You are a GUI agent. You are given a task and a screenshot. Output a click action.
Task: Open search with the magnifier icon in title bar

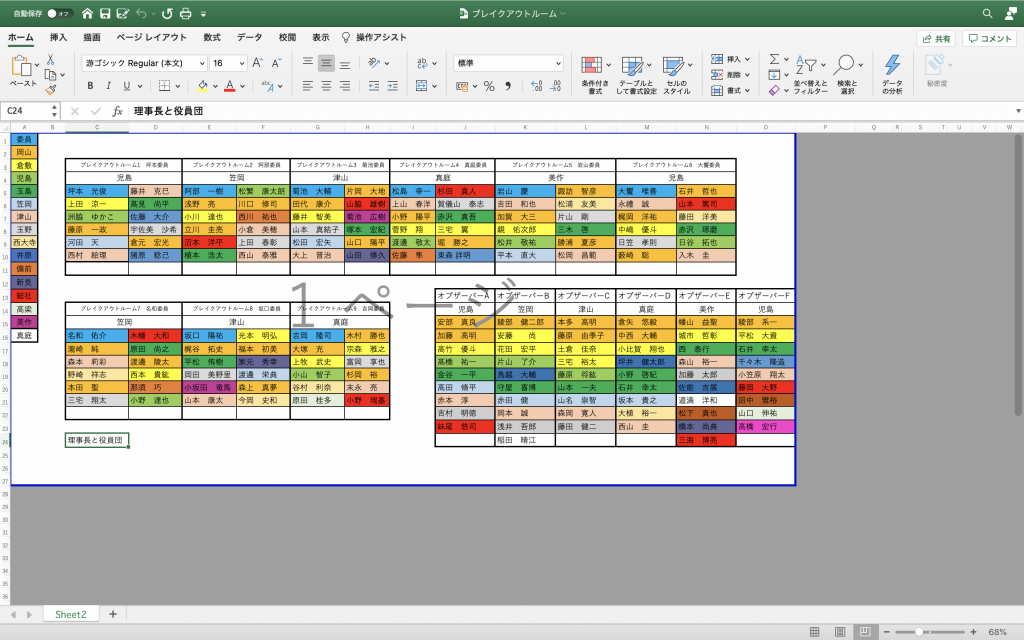[x=987, y=13]
